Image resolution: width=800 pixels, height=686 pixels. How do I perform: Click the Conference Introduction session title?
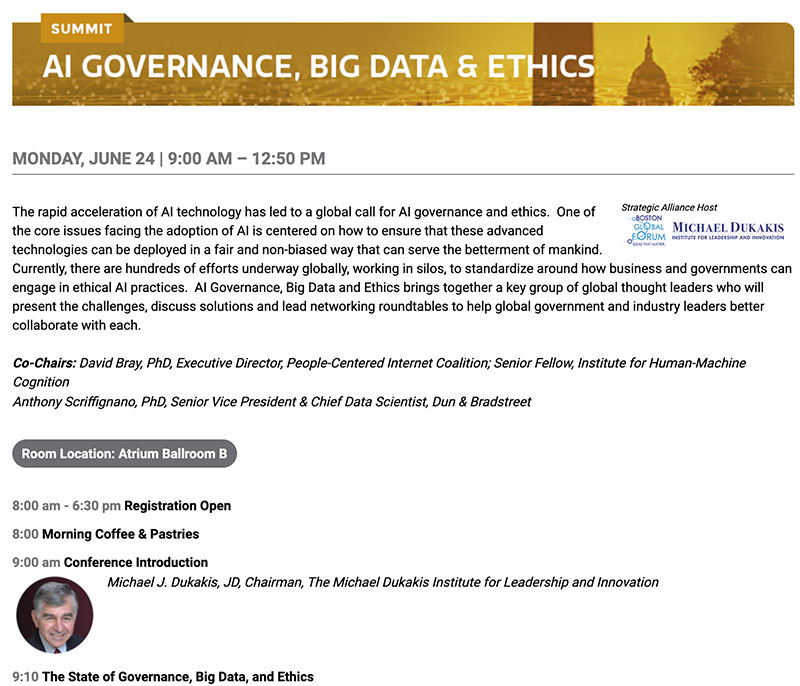coord(136,563)
